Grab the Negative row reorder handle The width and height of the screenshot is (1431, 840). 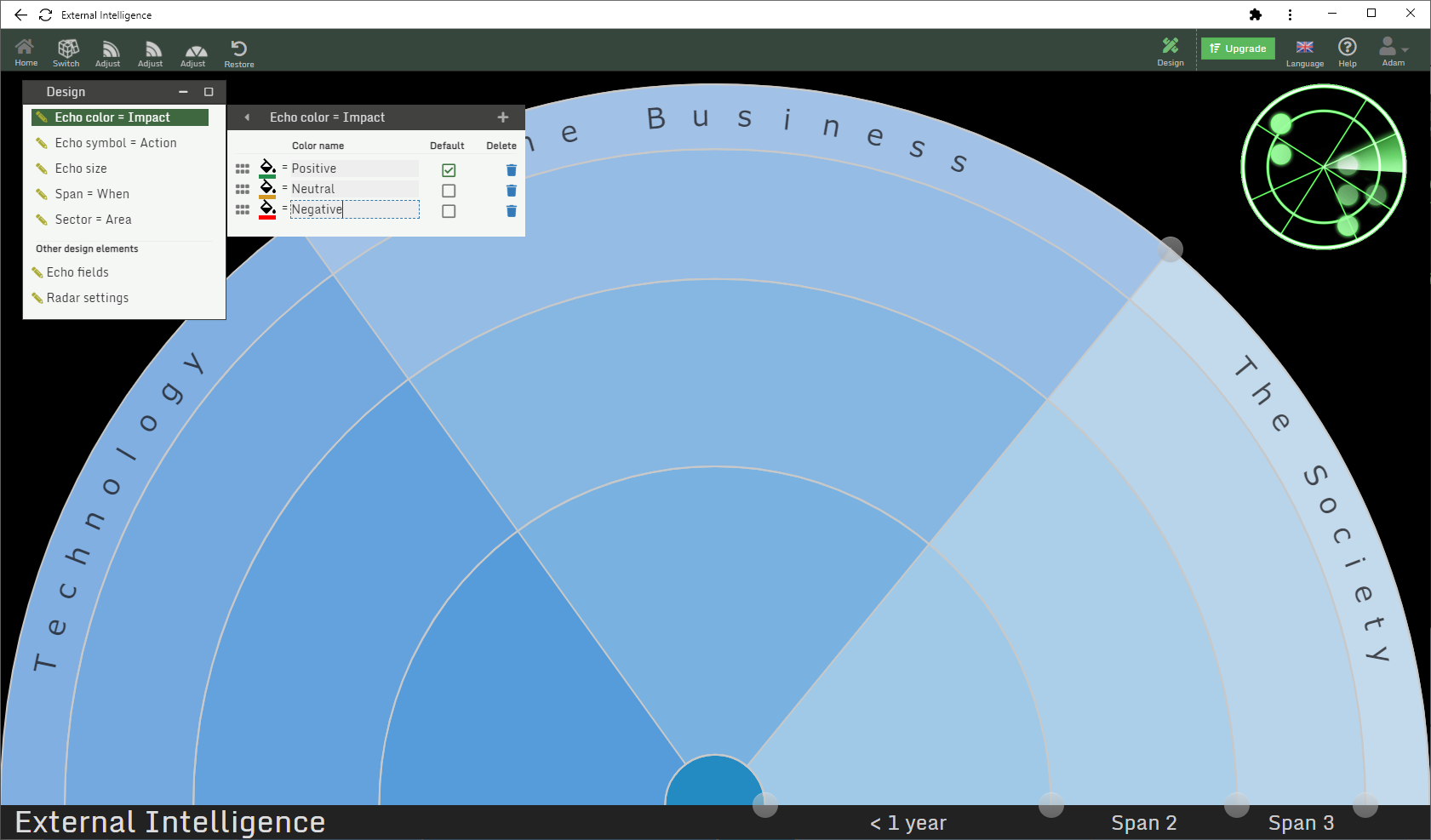(243, 209)
